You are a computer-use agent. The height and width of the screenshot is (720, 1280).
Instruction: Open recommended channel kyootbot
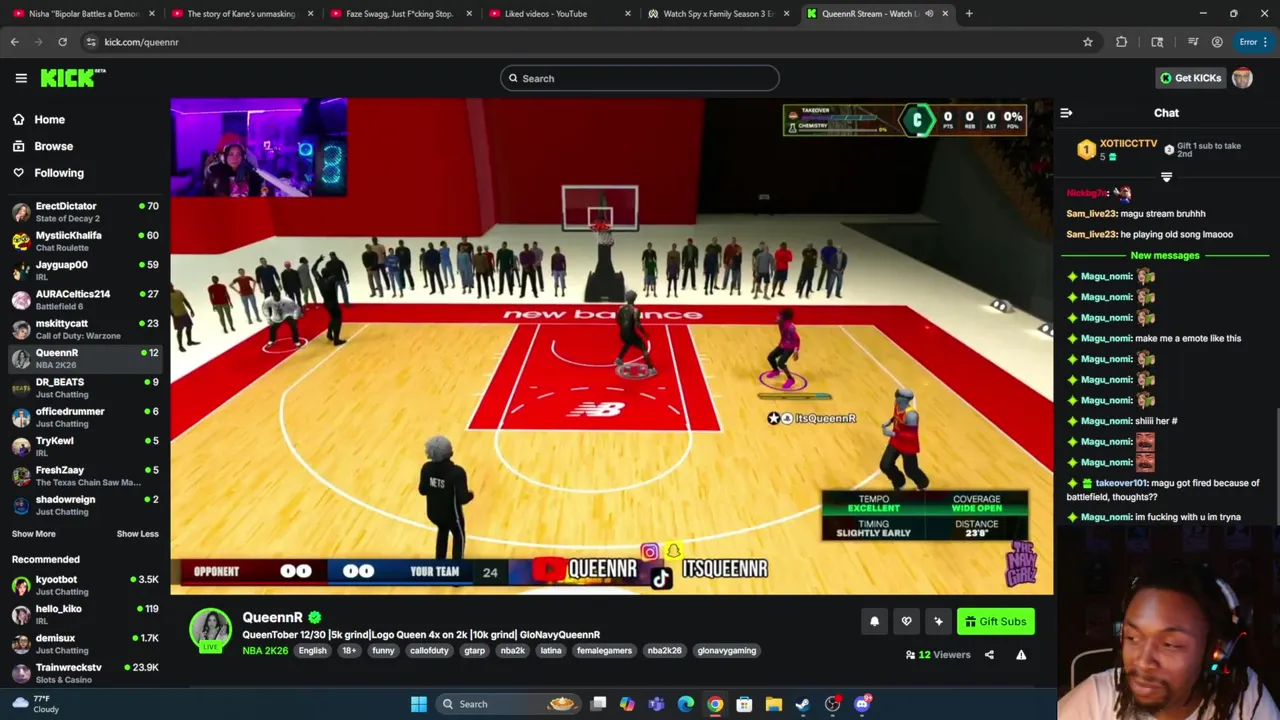(x=85, y=585)
